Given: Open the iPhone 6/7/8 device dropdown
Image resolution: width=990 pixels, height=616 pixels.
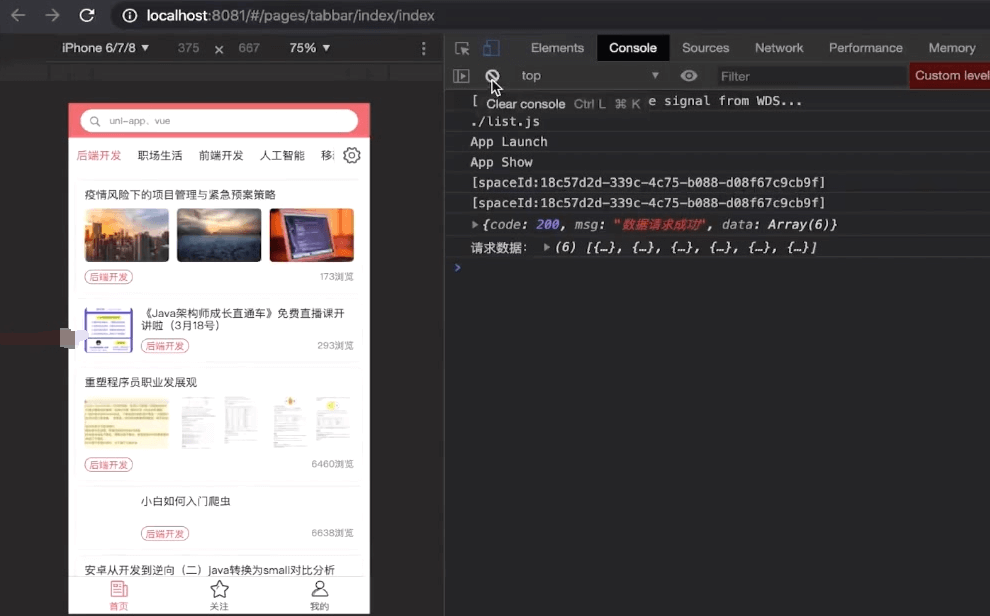Looking at the screenshot, I should coord(105,48).
